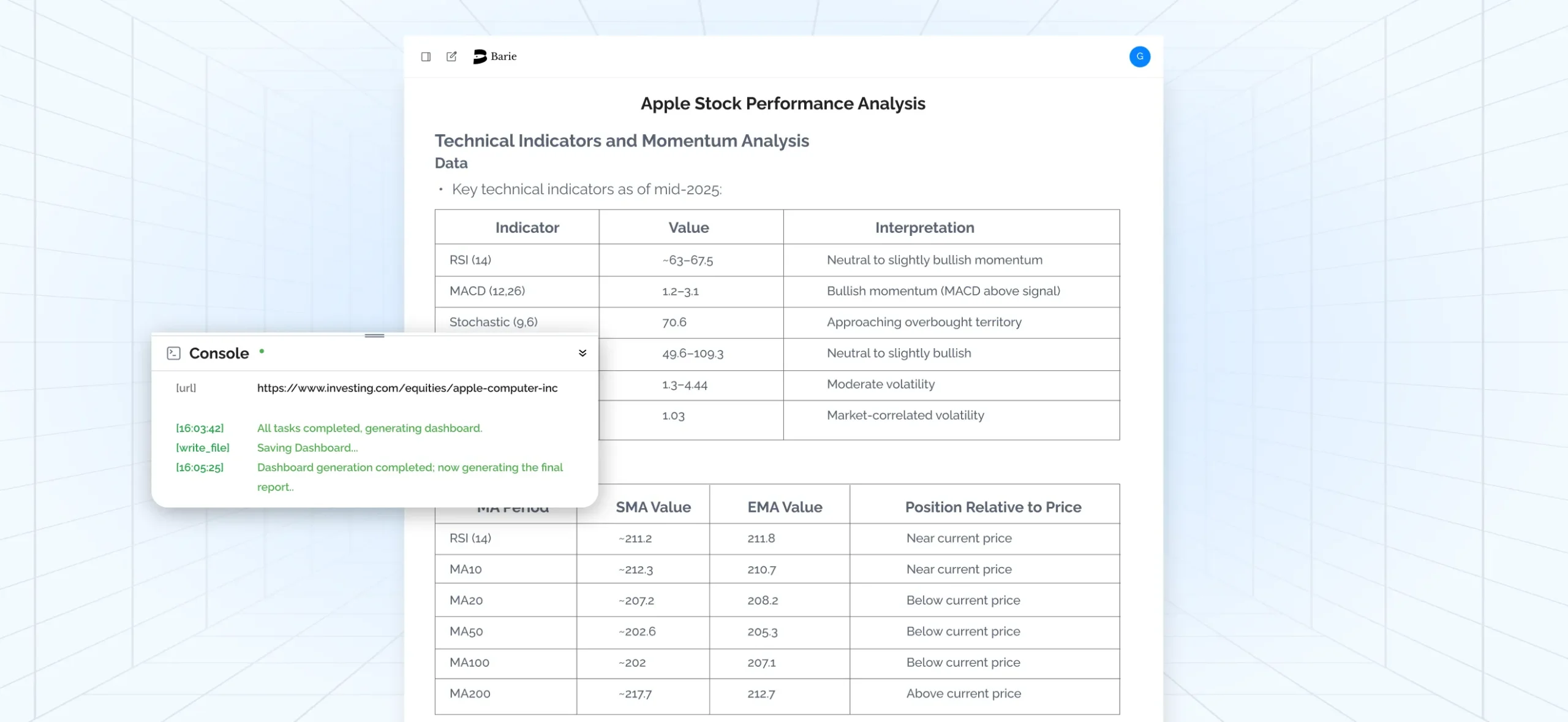This screenshot has height=722, width=1568.
Task: Click the '205.3' EMA value
Action: tap(762, 632)
